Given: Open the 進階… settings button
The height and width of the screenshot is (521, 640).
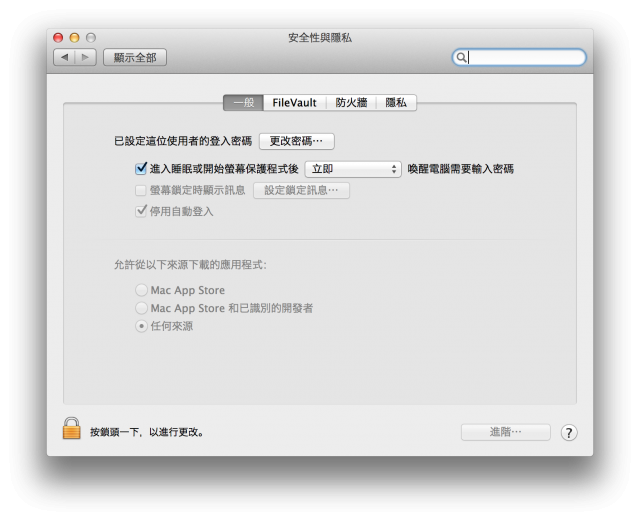Looking at the screenshot, I should coord(506,432).
